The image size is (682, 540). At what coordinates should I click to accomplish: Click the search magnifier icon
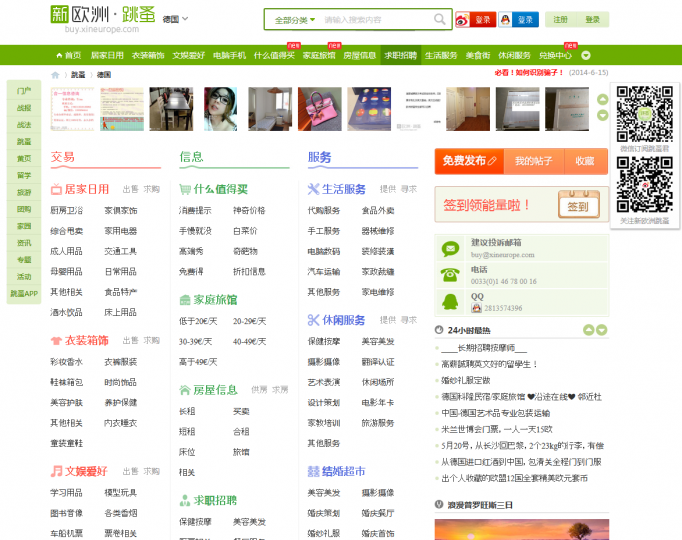tap(440, 19)
